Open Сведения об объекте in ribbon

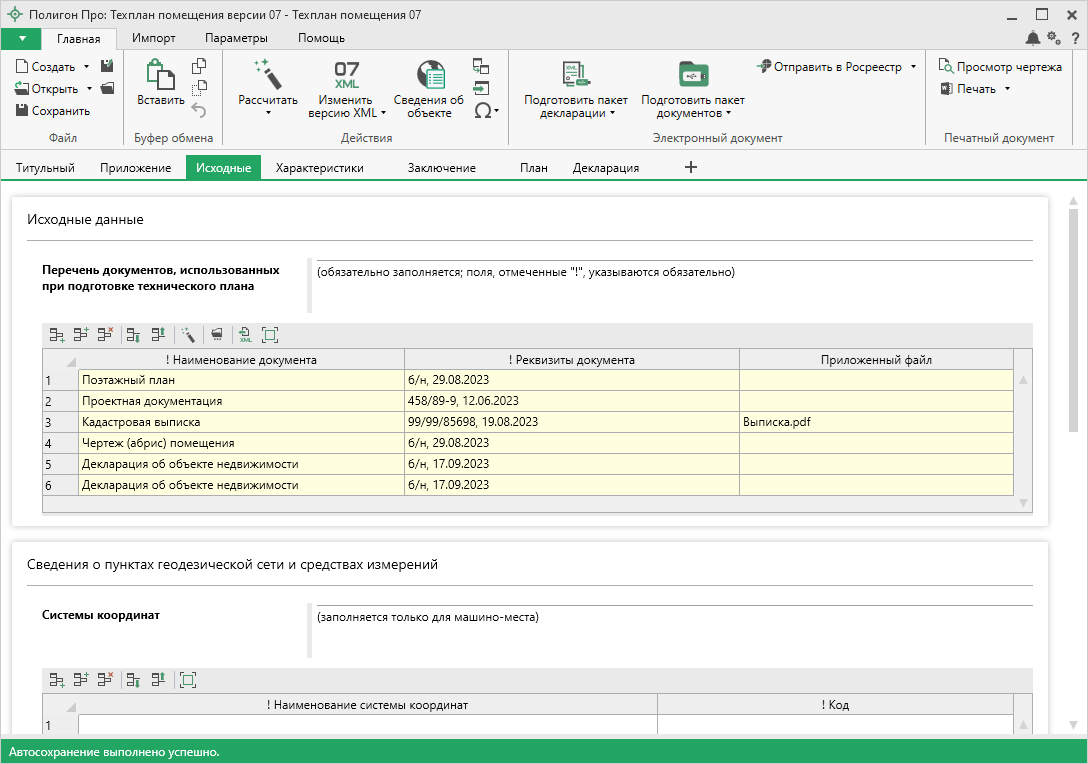tap(429, 76)
